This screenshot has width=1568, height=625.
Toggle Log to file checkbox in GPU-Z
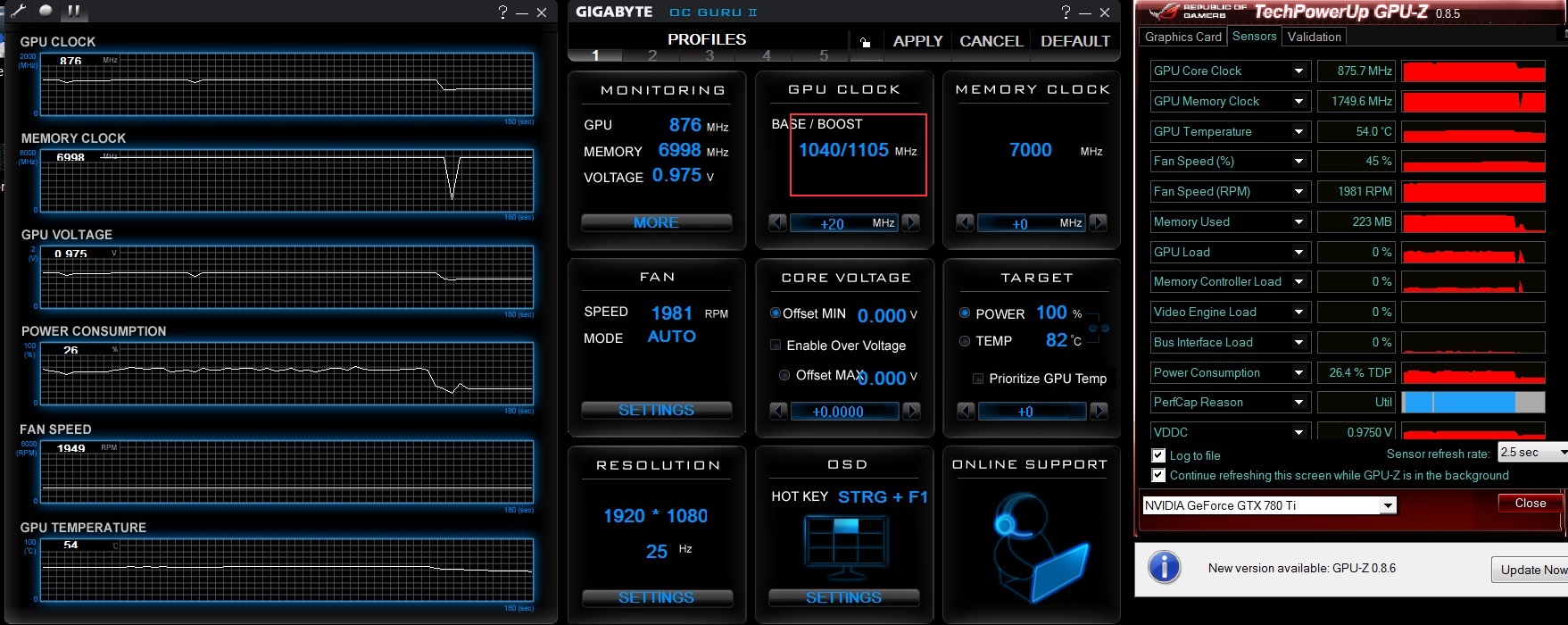(1158, 455)
